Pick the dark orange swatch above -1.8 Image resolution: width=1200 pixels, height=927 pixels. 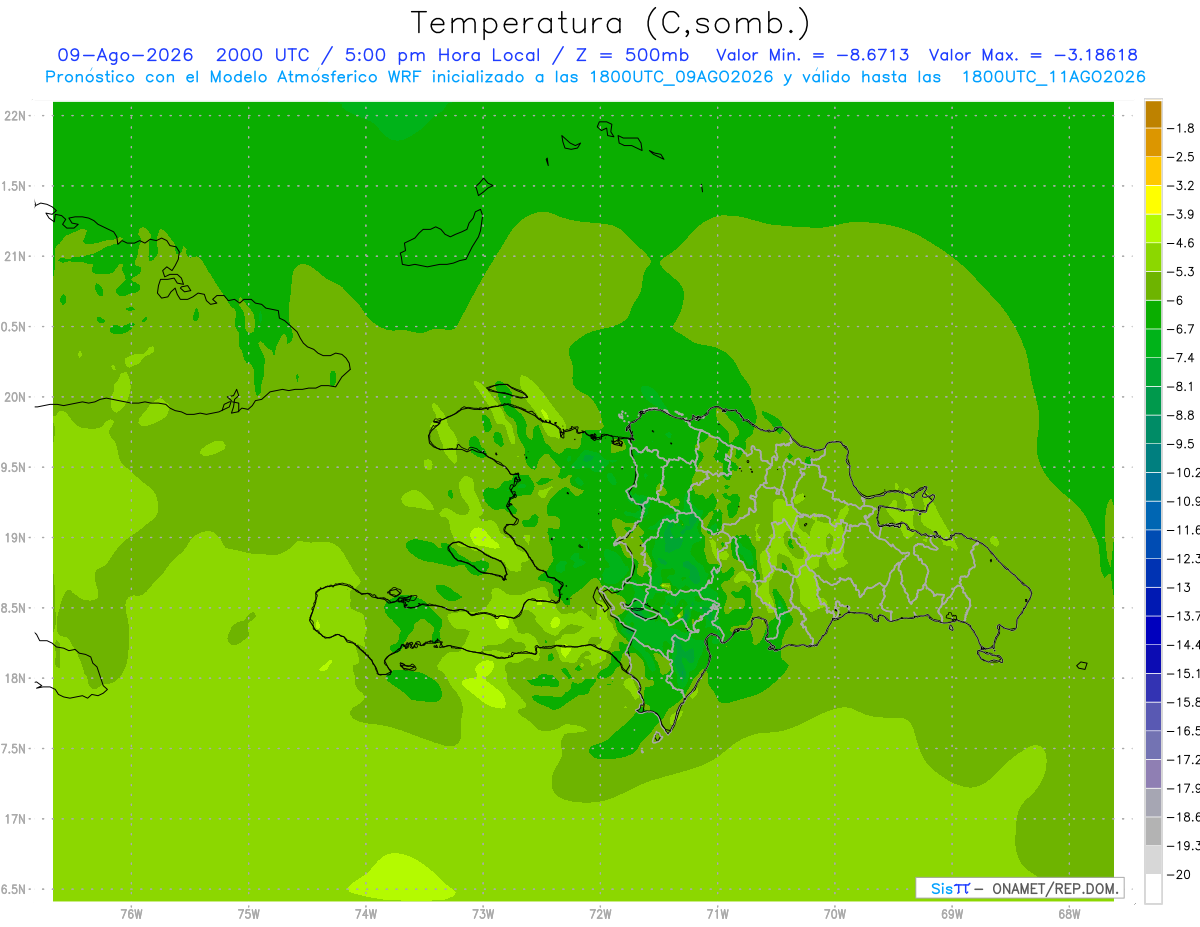click(1153, 114)
